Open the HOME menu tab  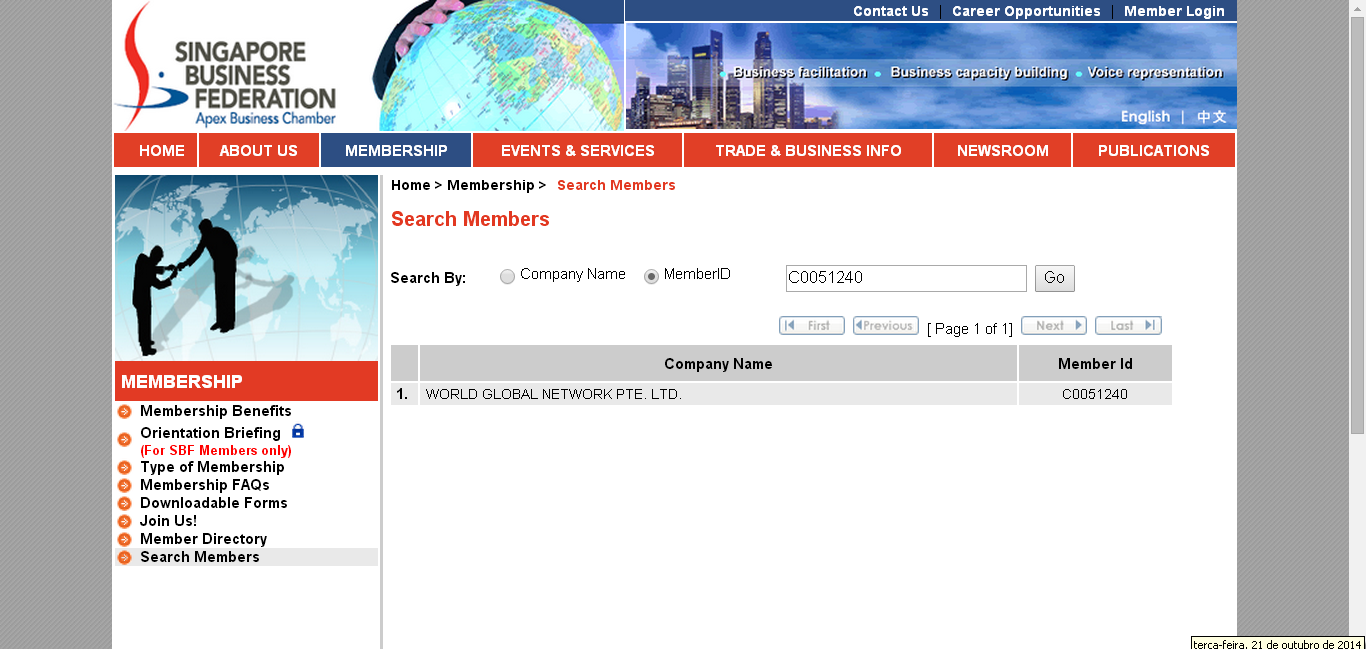[156, 150]
